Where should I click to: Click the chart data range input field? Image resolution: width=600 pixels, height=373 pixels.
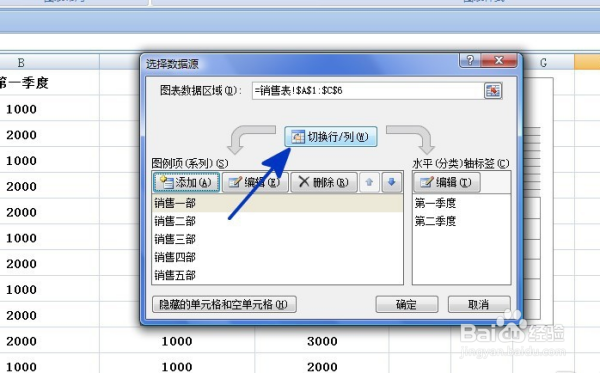pos(367,91)
